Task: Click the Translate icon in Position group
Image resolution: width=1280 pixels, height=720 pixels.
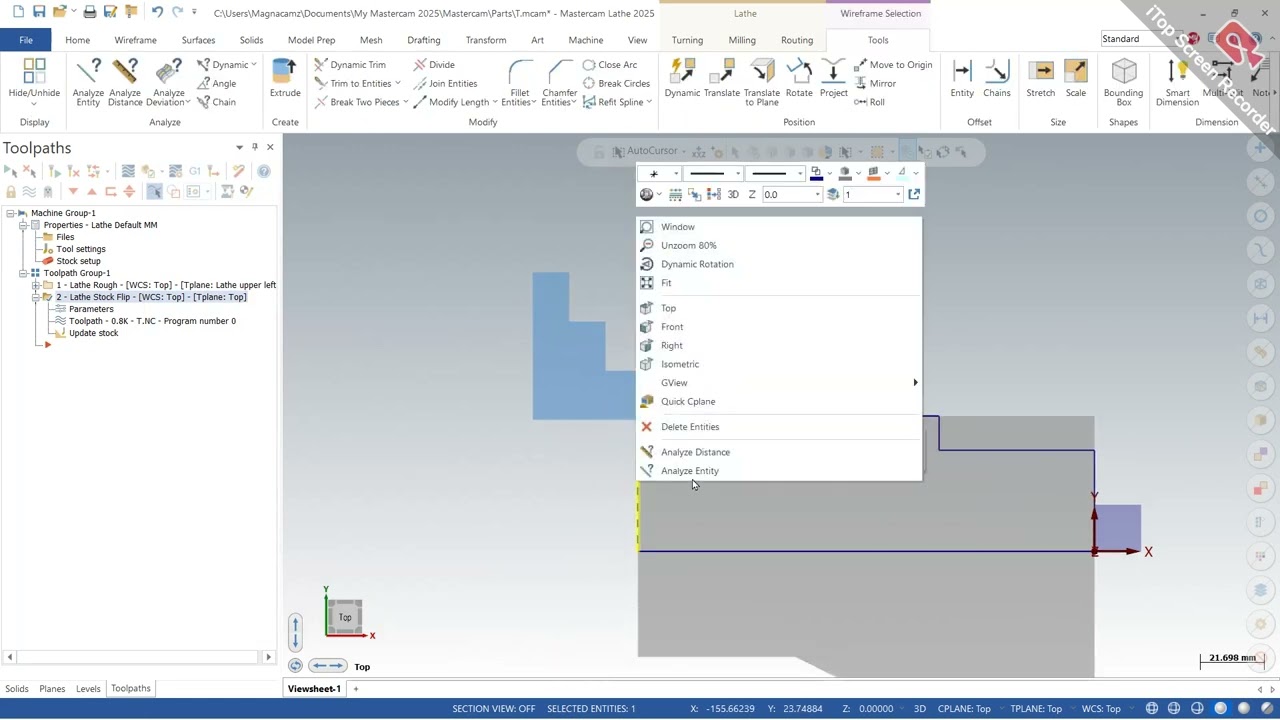Action: 722,78
